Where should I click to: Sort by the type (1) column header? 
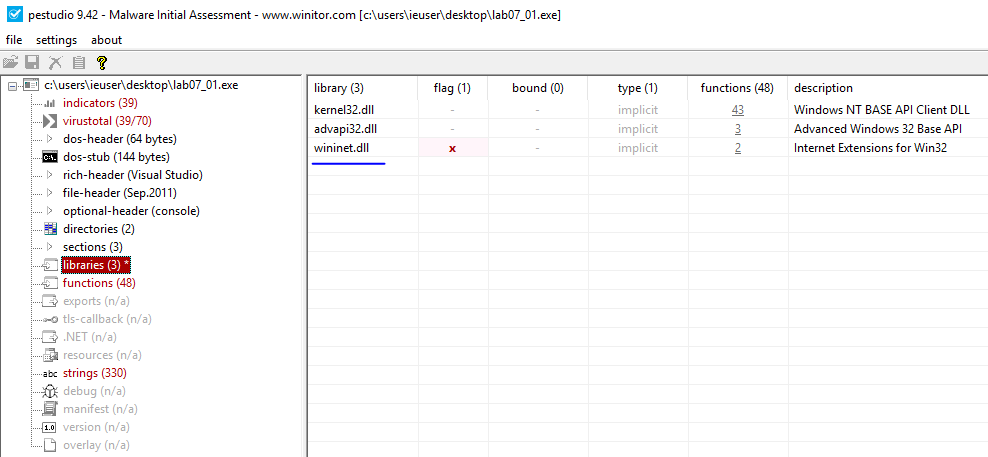point(638,88)
